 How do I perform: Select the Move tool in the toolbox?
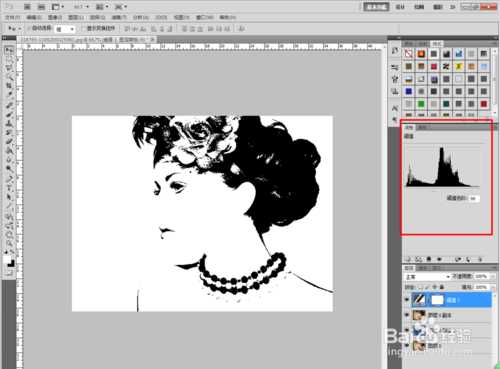pyautogui.click(x=9, y=50)
